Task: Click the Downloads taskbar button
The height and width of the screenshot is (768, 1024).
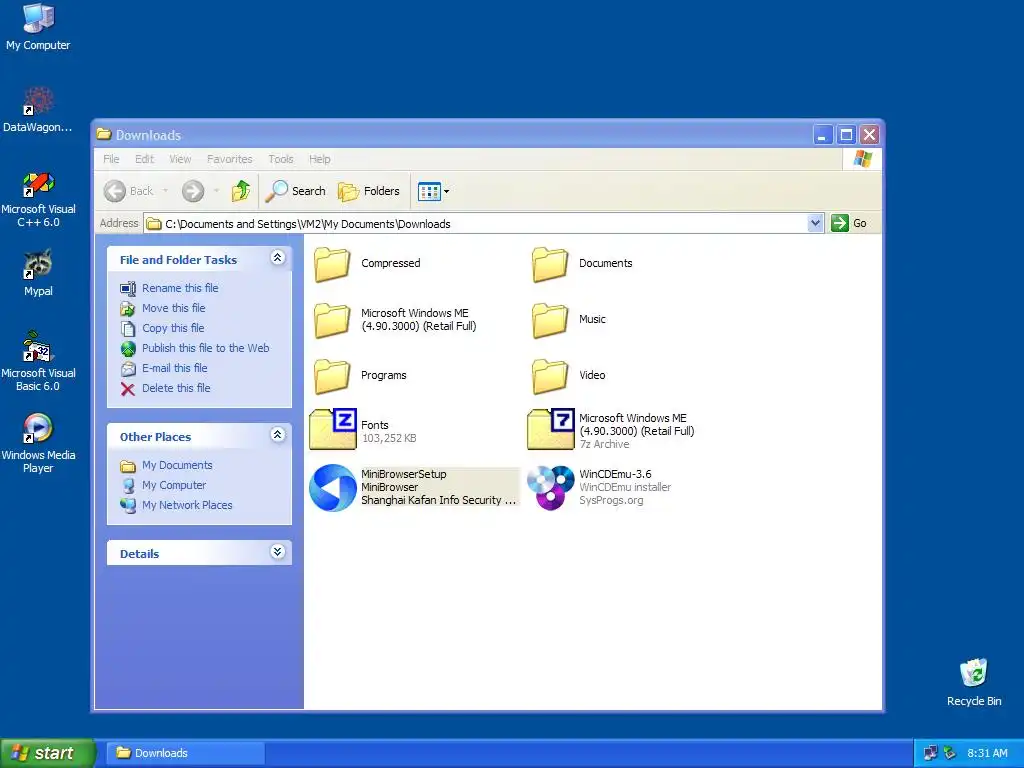Action: pos(184,753)
